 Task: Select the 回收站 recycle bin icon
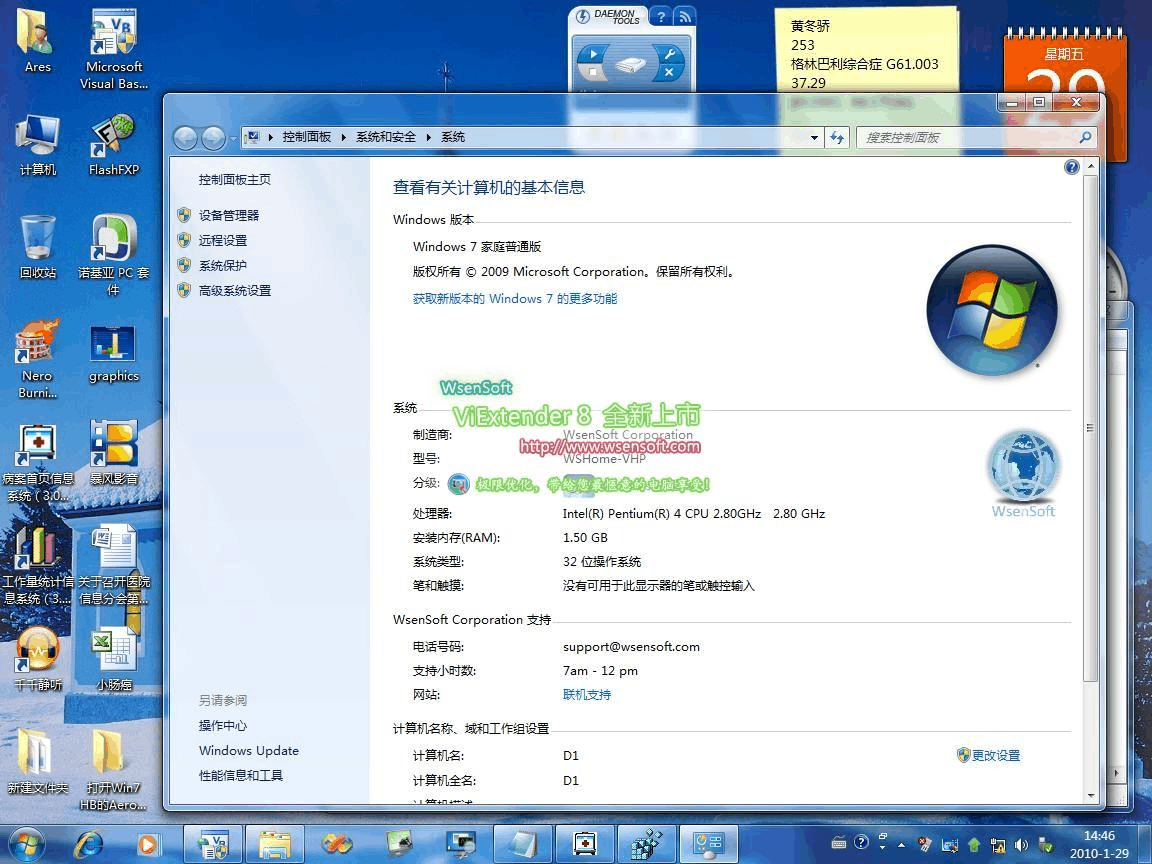(x=37, y=247)
